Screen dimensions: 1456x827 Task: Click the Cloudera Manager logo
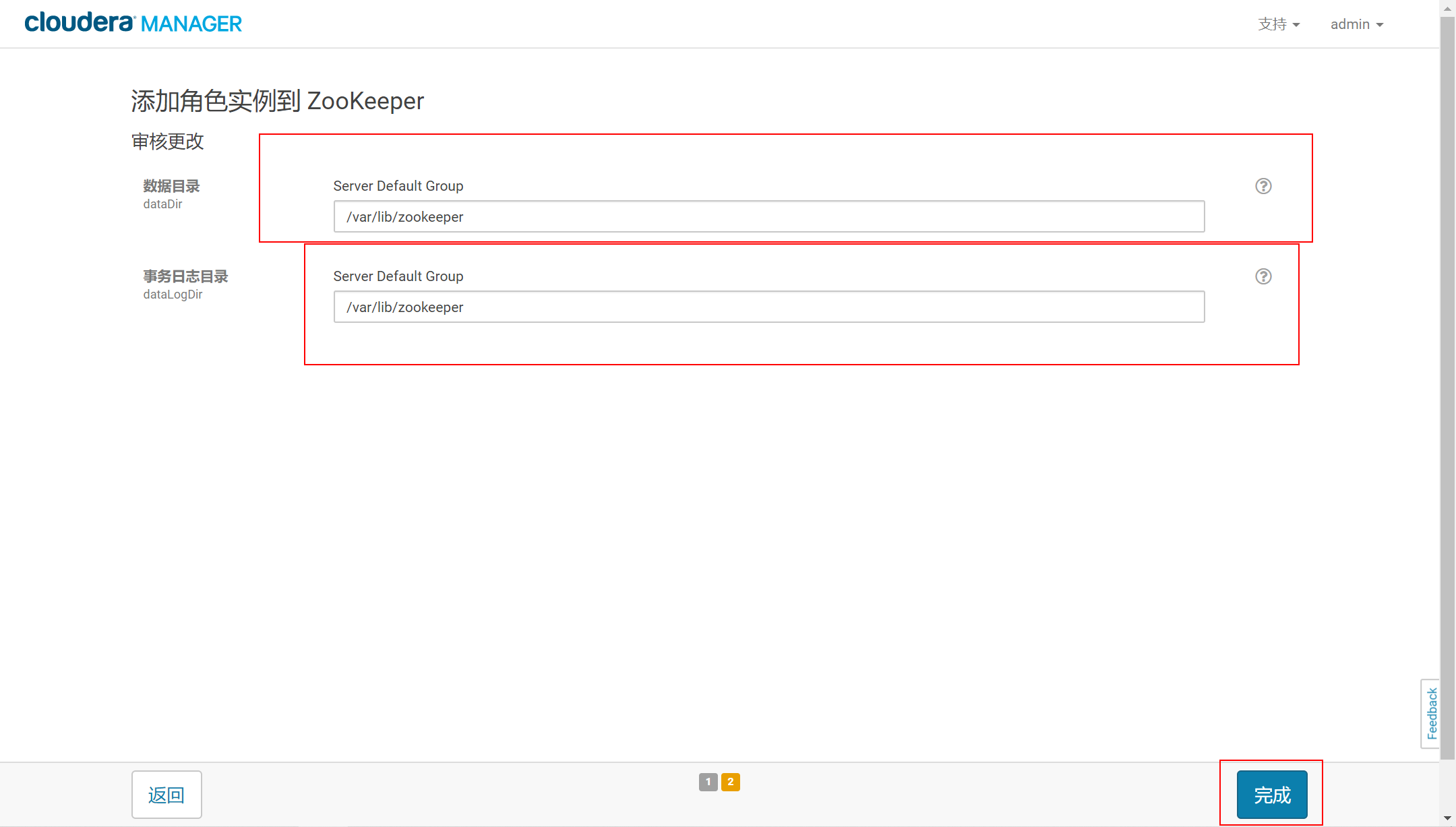click(x=133, y=23)
